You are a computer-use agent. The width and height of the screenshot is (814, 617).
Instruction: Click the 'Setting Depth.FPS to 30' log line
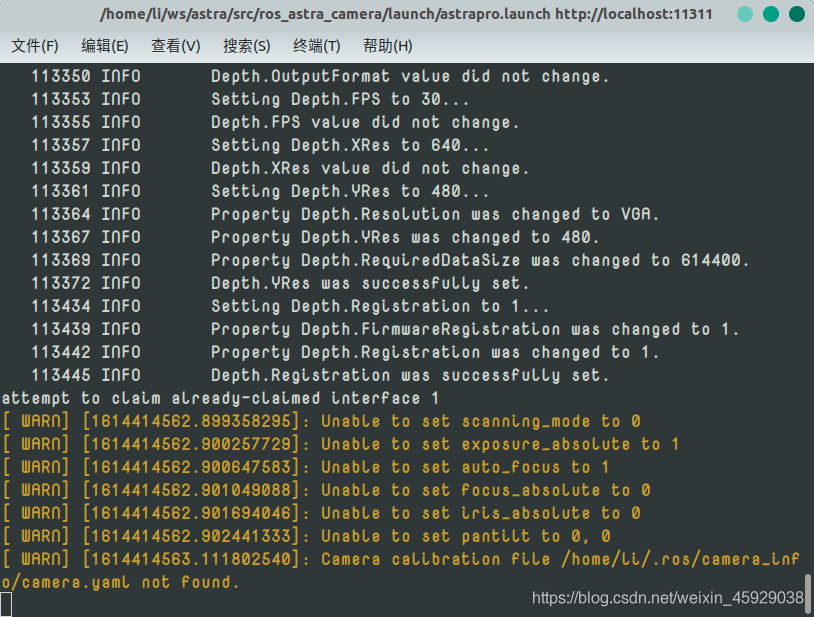pos(250,99)
